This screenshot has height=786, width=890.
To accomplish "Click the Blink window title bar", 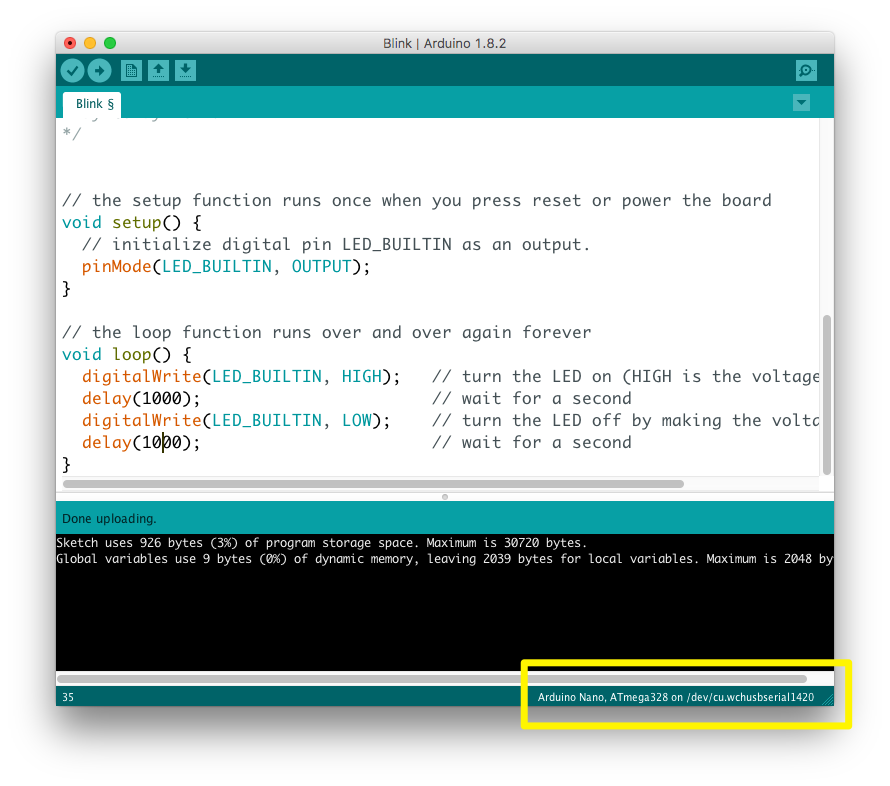I will click(x=444, y=43).
